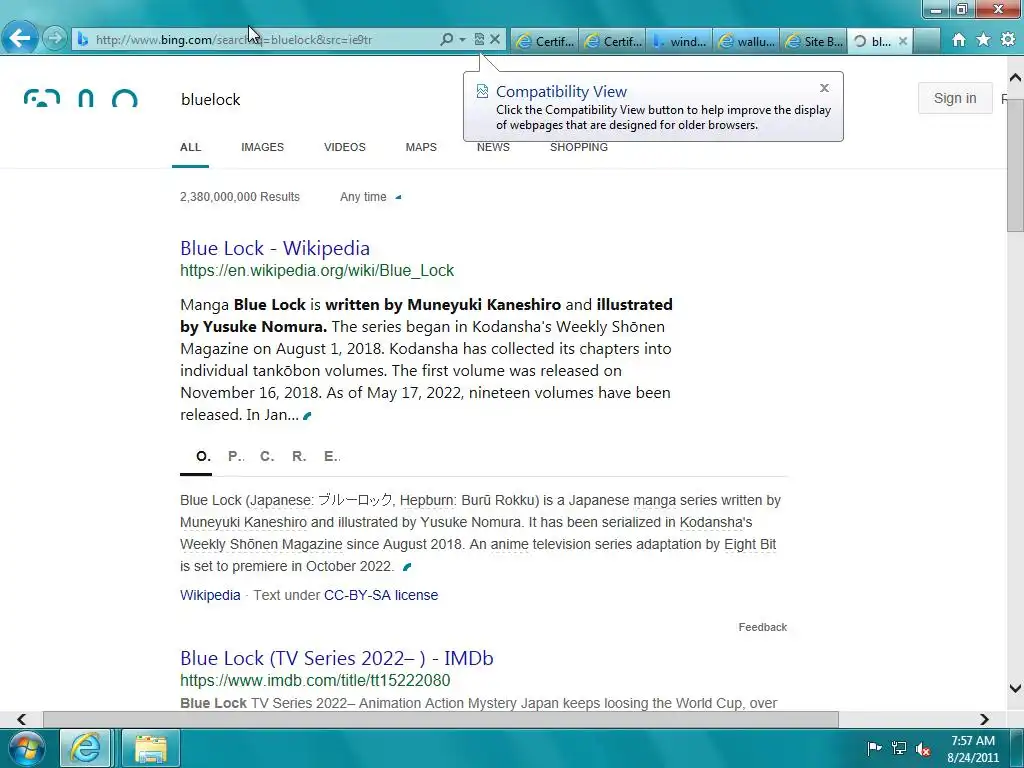Viewport: 1024px width, 768px height.
Task: Open Windows Explorer from the taskbar
Action: (151, 748)
